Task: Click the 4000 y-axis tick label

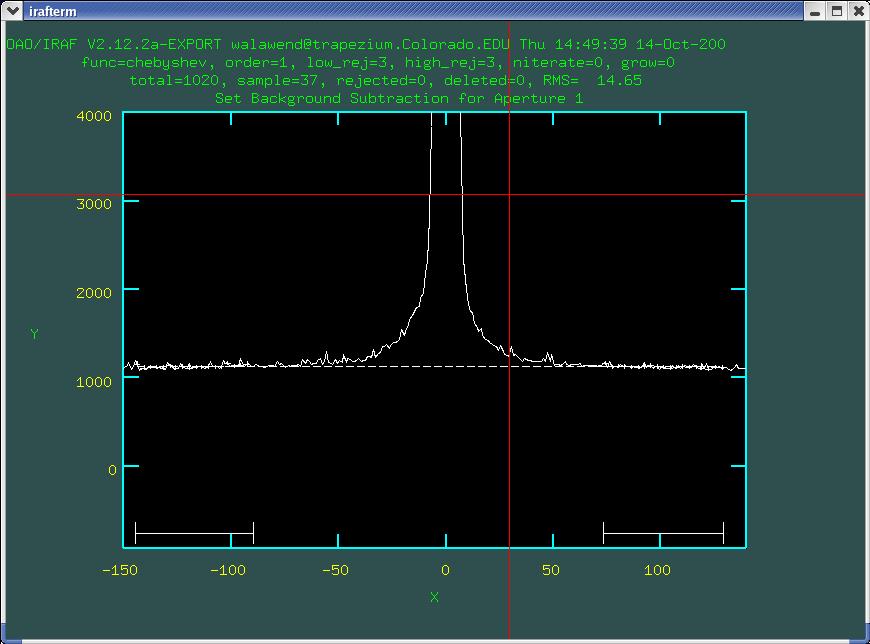Action: coord(94,116)
